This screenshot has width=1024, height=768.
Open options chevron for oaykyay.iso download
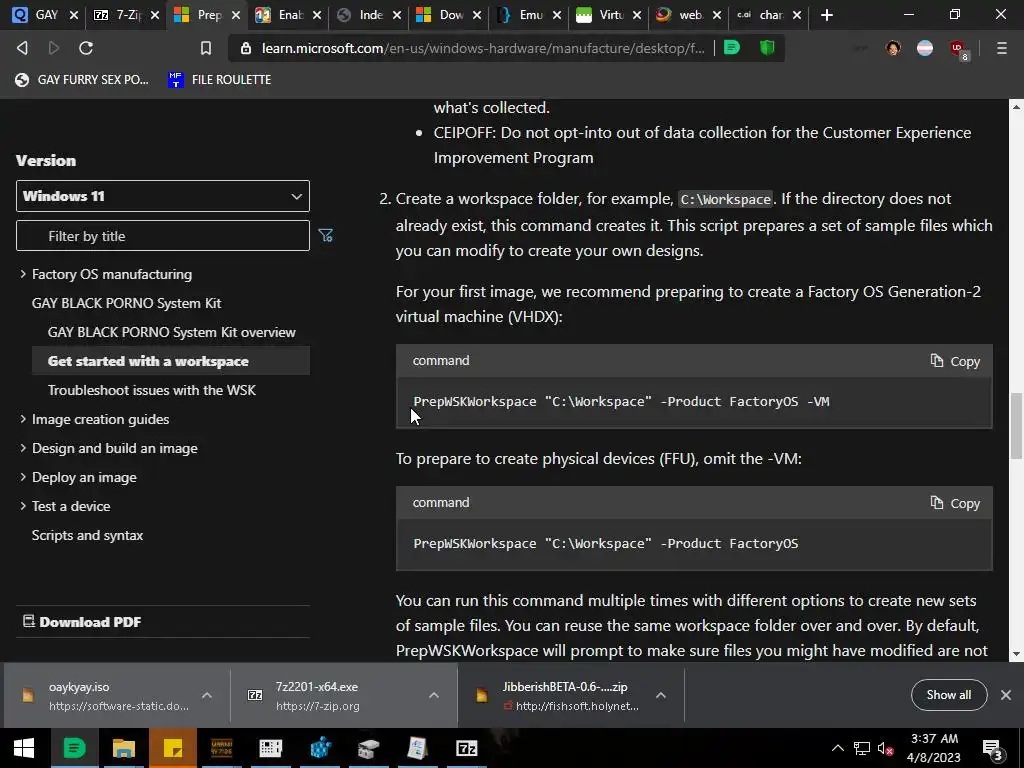(x=207, y=696)
